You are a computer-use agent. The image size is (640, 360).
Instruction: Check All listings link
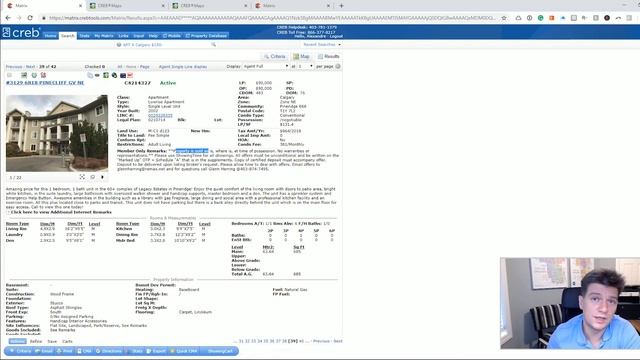tap(120, 67)
